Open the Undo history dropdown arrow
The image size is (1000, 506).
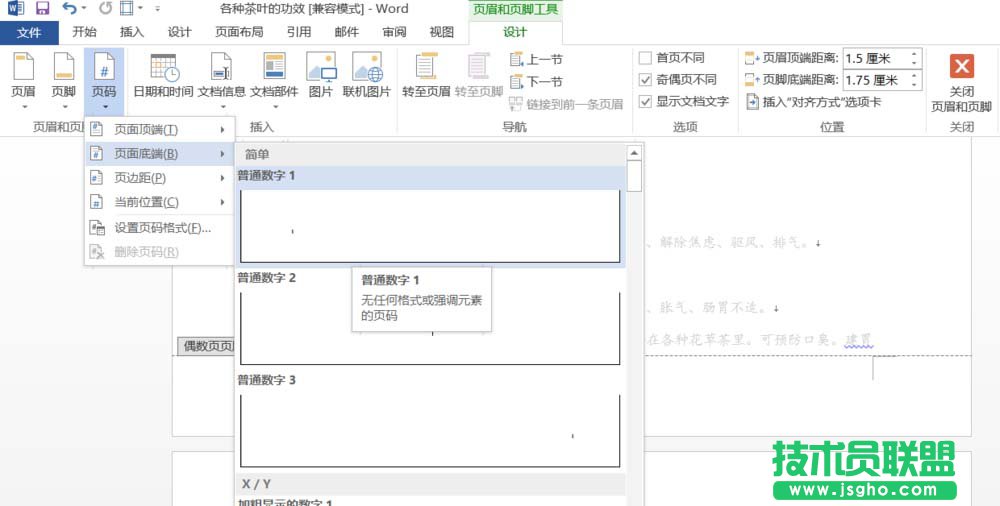click(84, 9)
